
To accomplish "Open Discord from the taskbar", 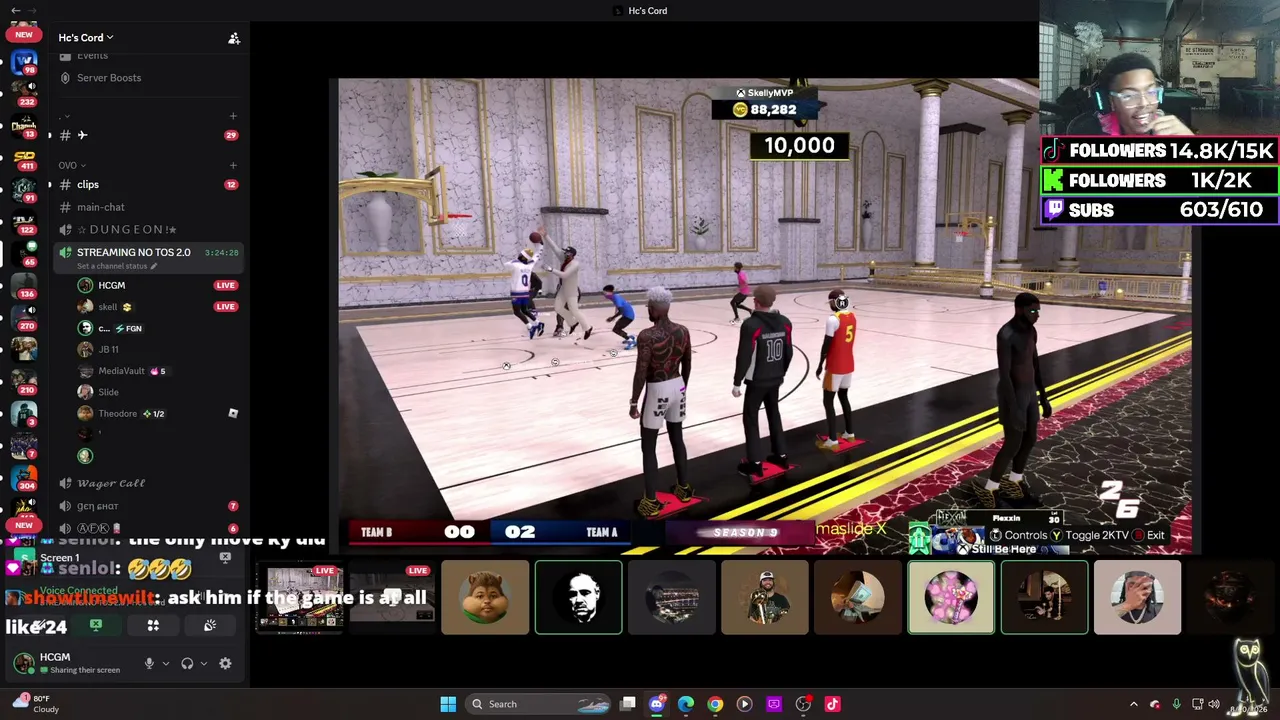I will pos(657,704).
